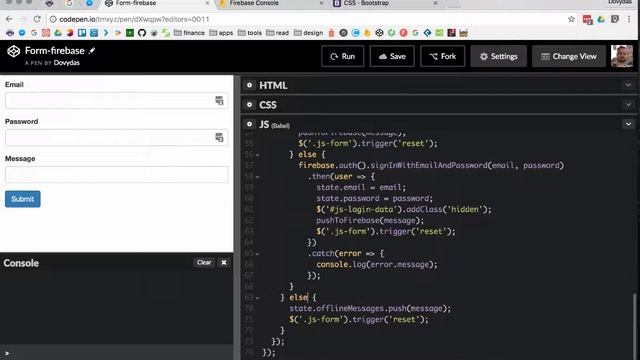Expand the HTML editor dropdown chevron
This screenshot has width=640, height=360.
click(x=628, y=85)
